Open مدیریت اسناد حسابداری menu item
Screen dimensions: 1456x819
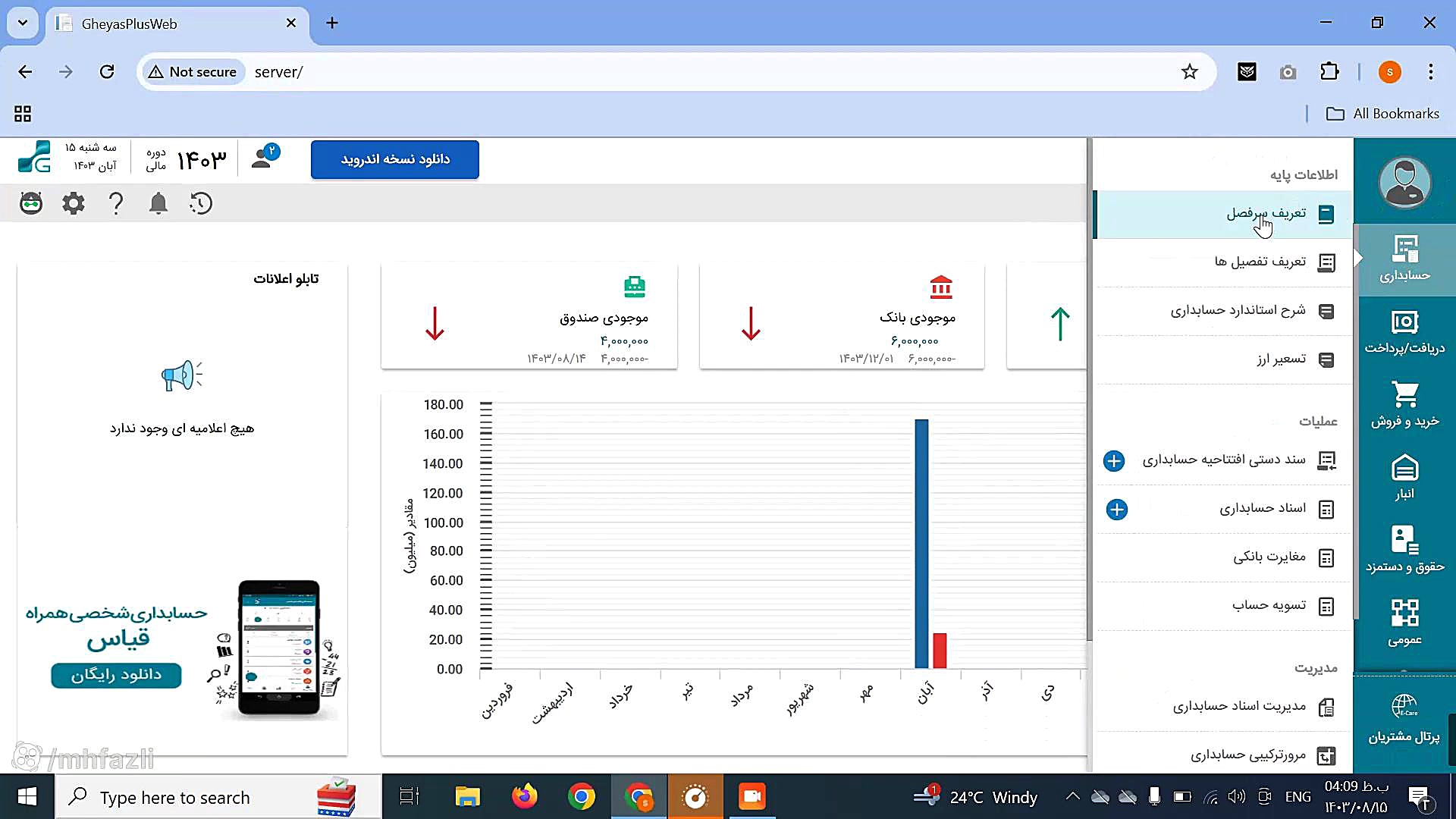[1223, 707]
